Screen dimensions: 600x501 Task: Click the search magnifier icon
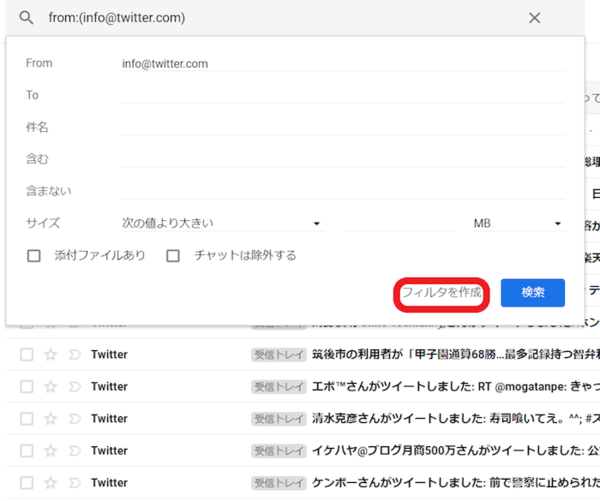pos(26,18)
